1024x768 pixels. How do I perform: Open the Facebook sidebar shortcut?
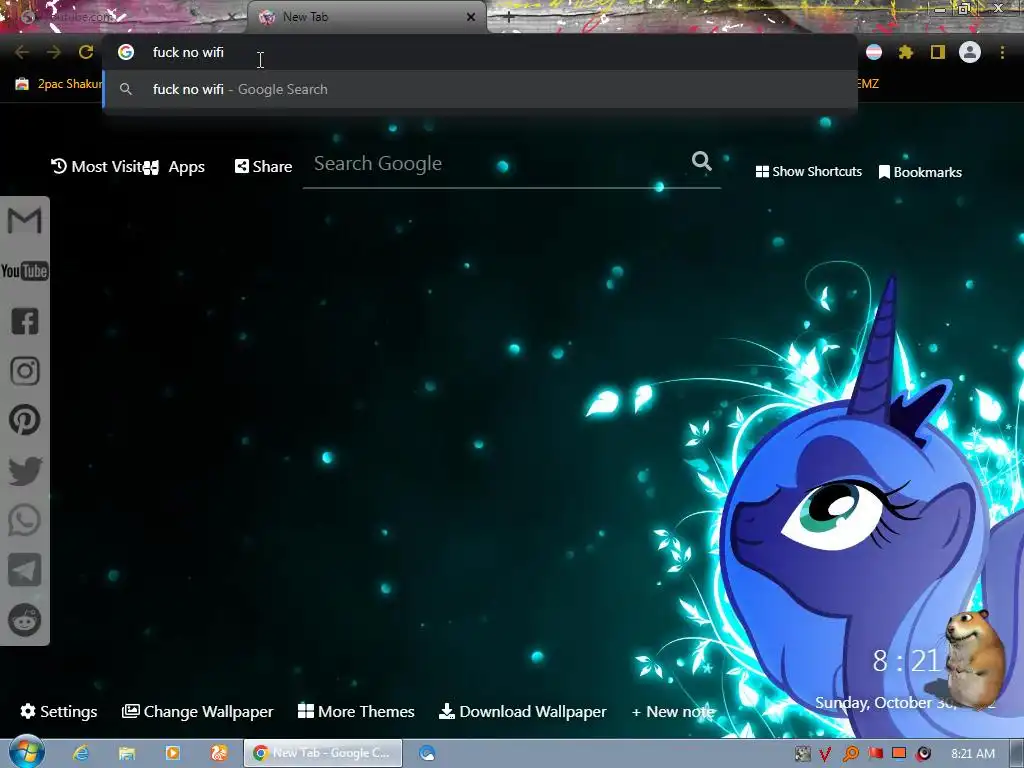(x=25, y=321)
